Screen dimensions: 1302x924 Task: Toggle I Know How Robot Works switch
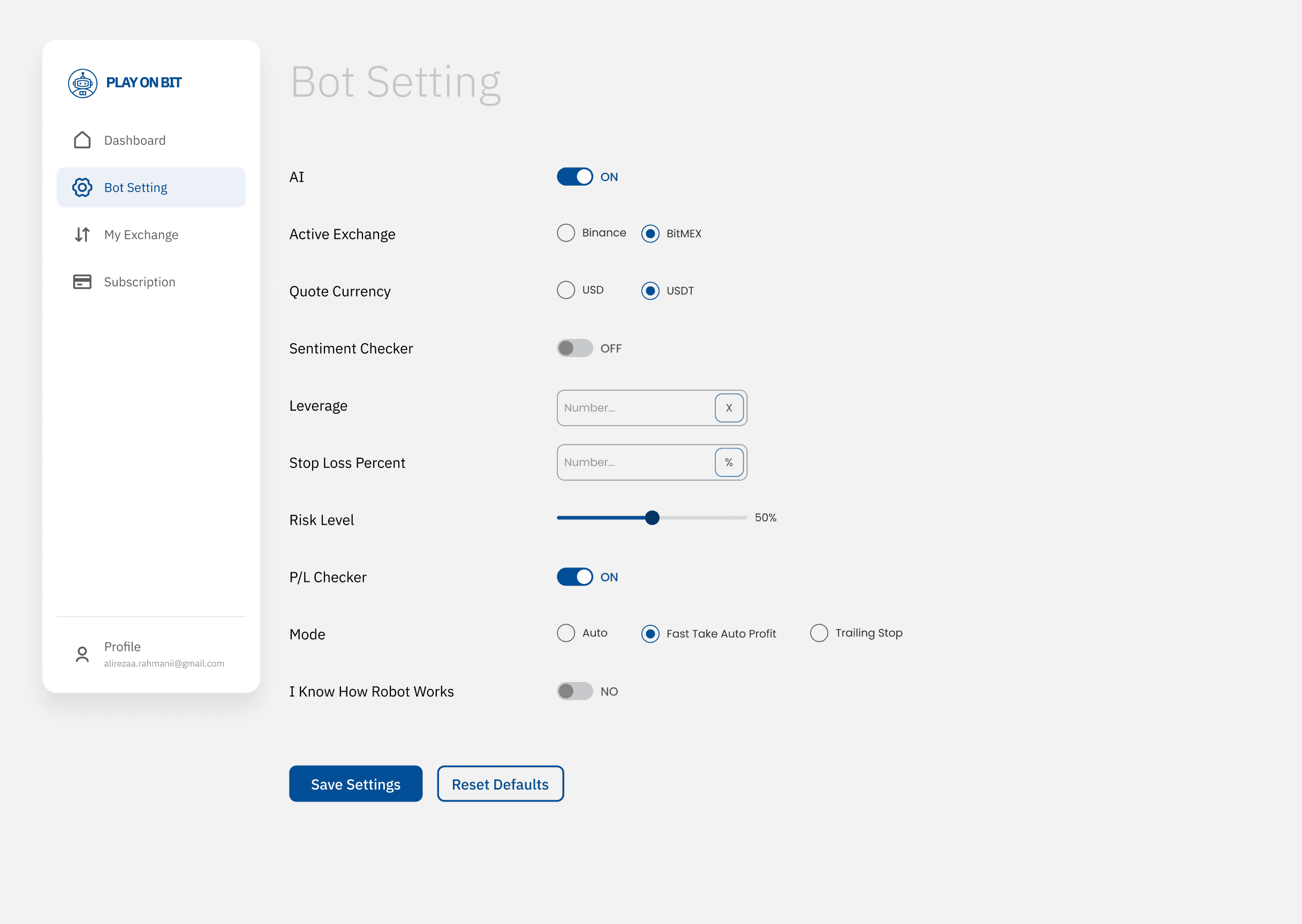pyautogui.click(x=575, y=691)
